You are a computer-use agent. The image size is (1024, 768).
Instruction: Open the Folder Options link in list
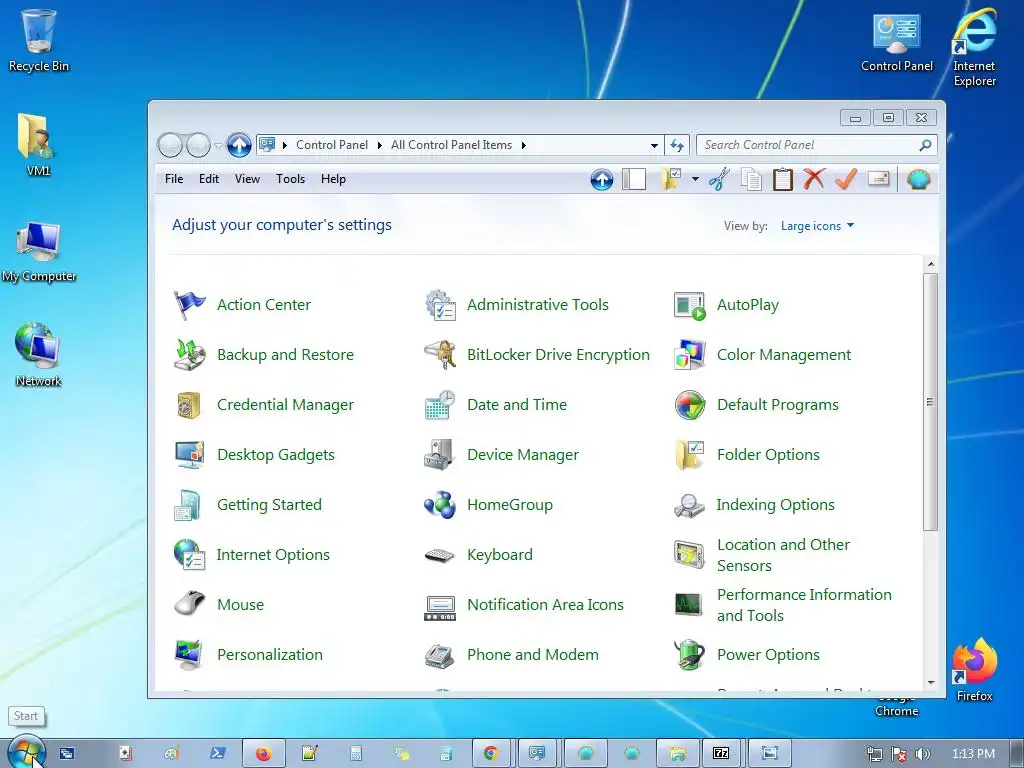(x=768, y=455)
